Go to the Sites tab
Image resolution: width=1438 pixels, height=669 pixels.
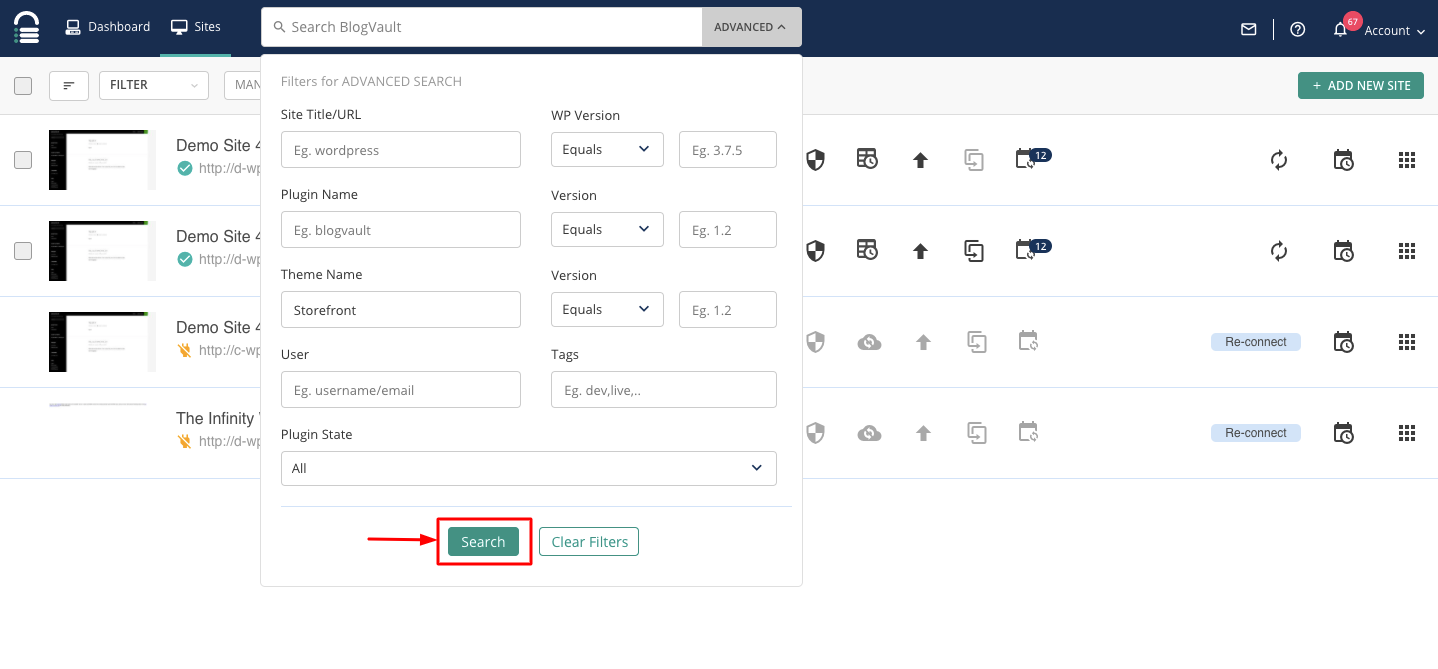(195, 27)
